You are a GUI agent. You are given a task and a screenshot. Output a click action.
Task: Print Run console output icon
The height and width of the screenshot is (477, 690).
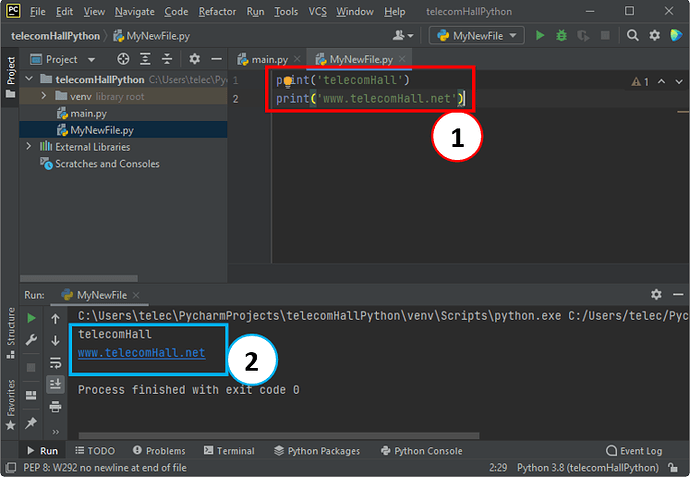click(x=55, y=406)
